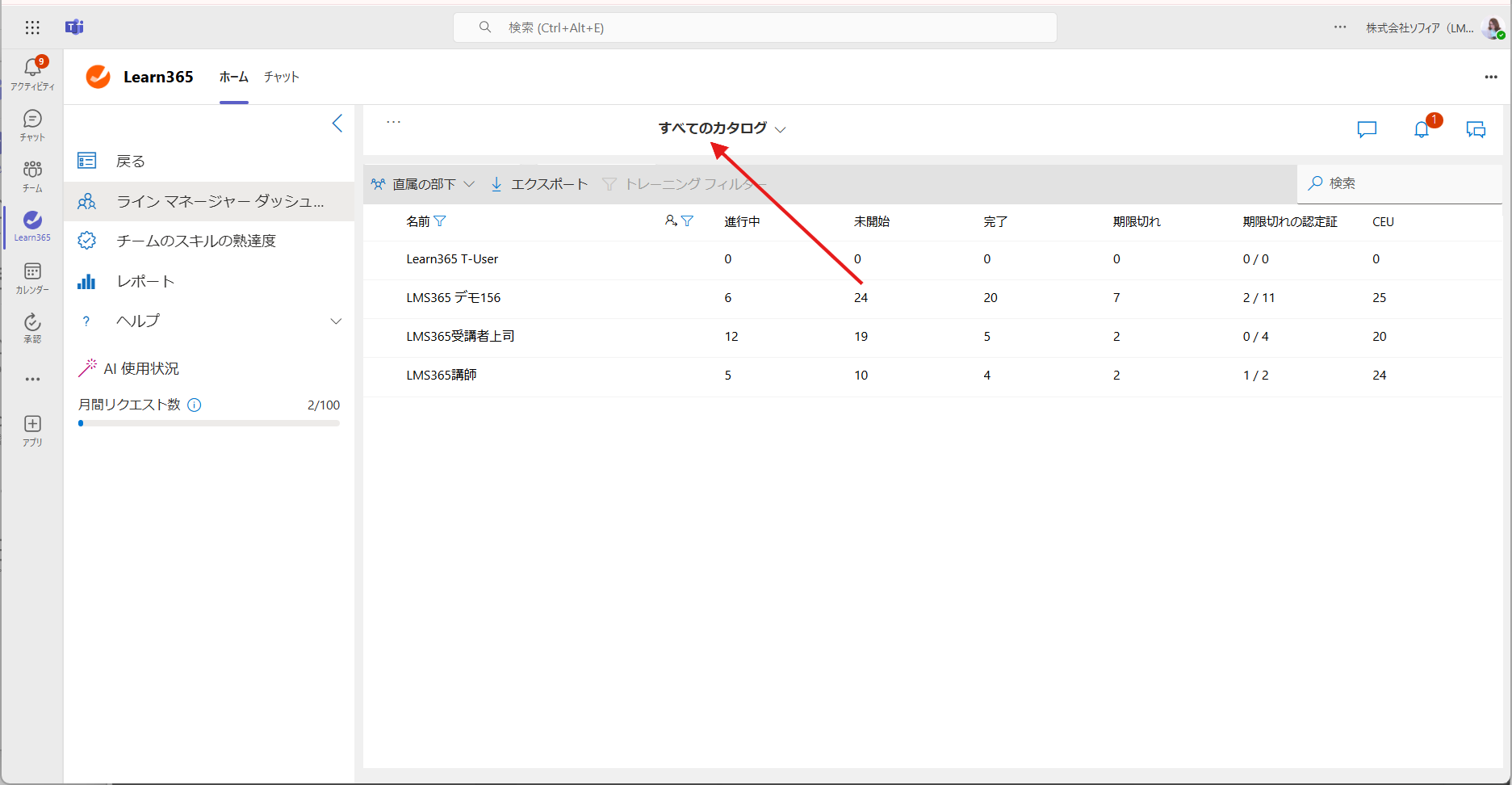This screenshot has height=785, width=1512.
Task: Open the LMS365受講者上司 row
Action: coord(932,337)
